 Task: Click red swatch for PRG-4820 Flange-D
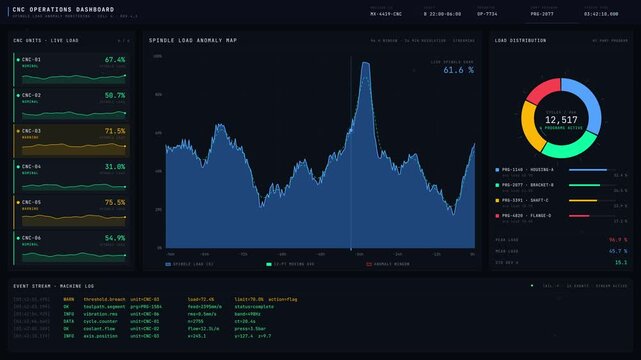[x=497, y=216]
